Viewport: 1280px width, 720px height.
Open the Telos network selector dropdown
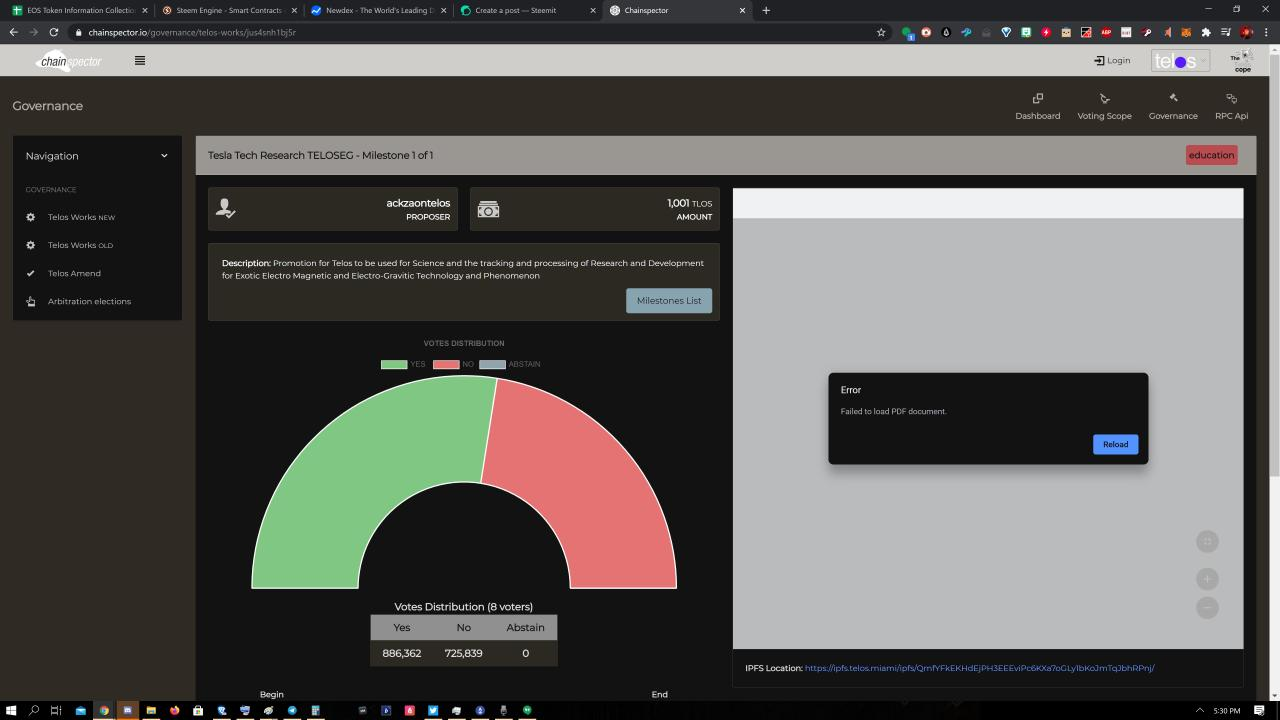[1180, 61]
